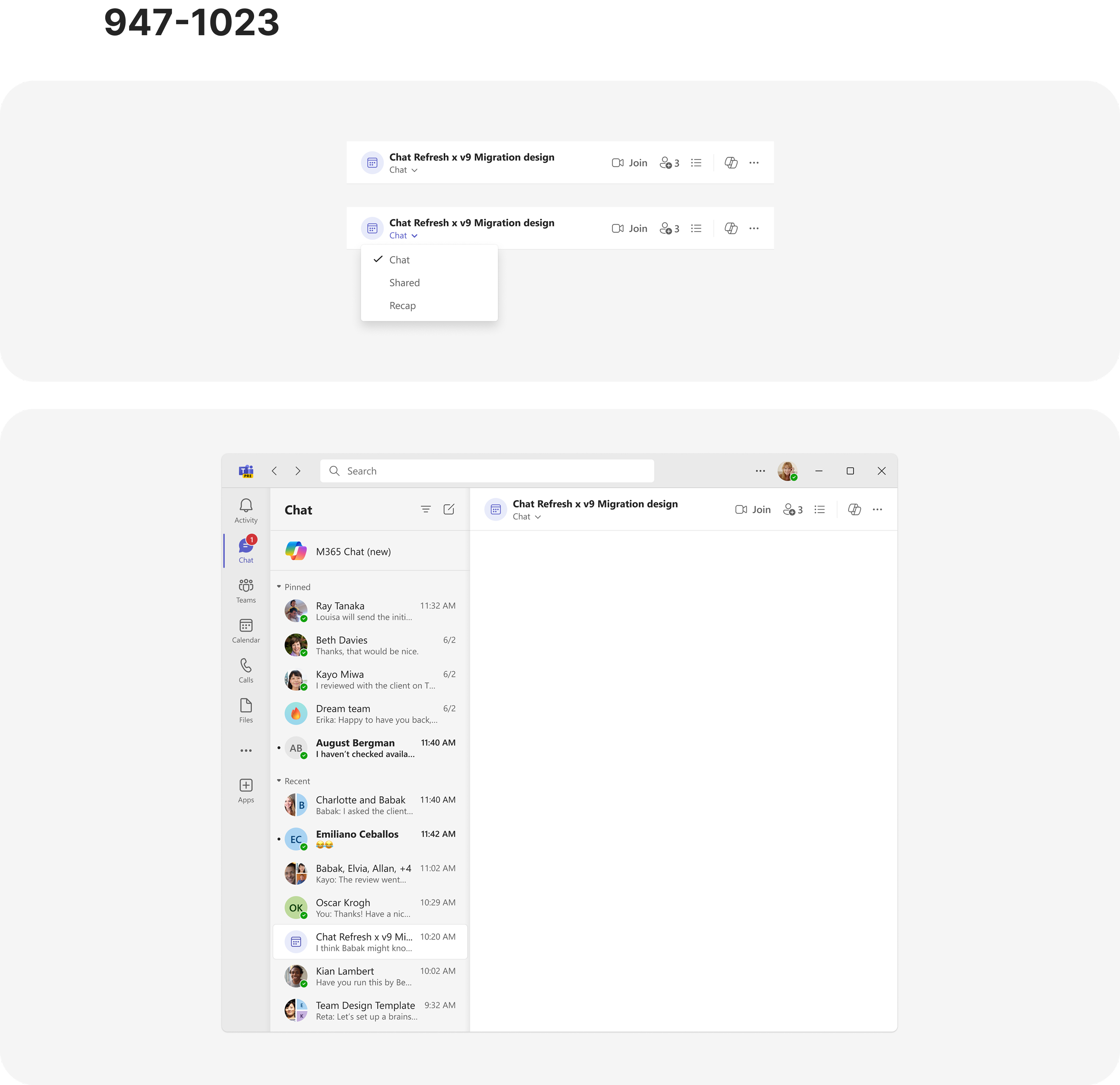Go to Calls in sidebar
The image size is (1120, 1085).
click(246, 671)
